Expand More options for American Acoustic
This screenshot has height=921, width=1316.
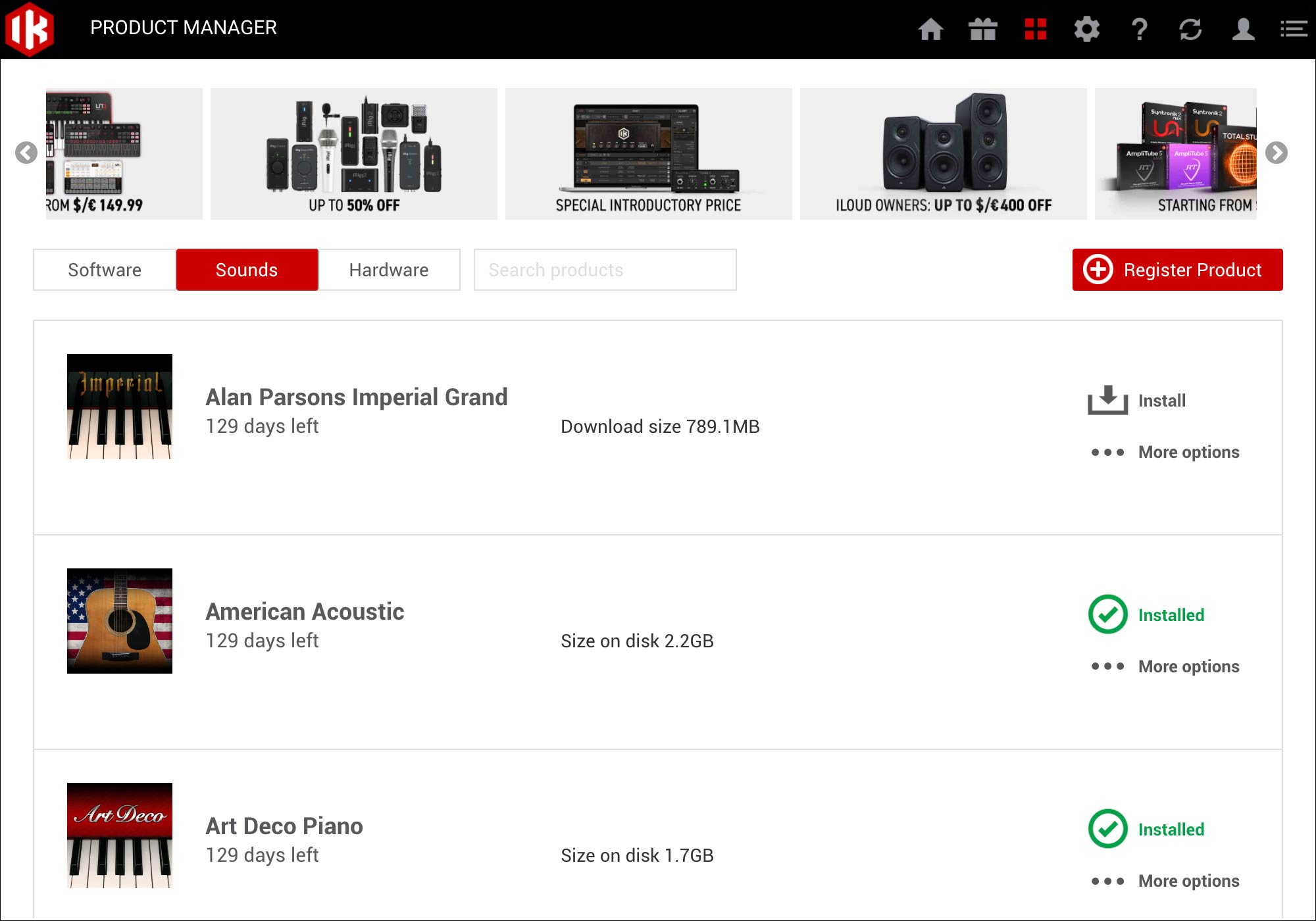tap(1165, 666)
